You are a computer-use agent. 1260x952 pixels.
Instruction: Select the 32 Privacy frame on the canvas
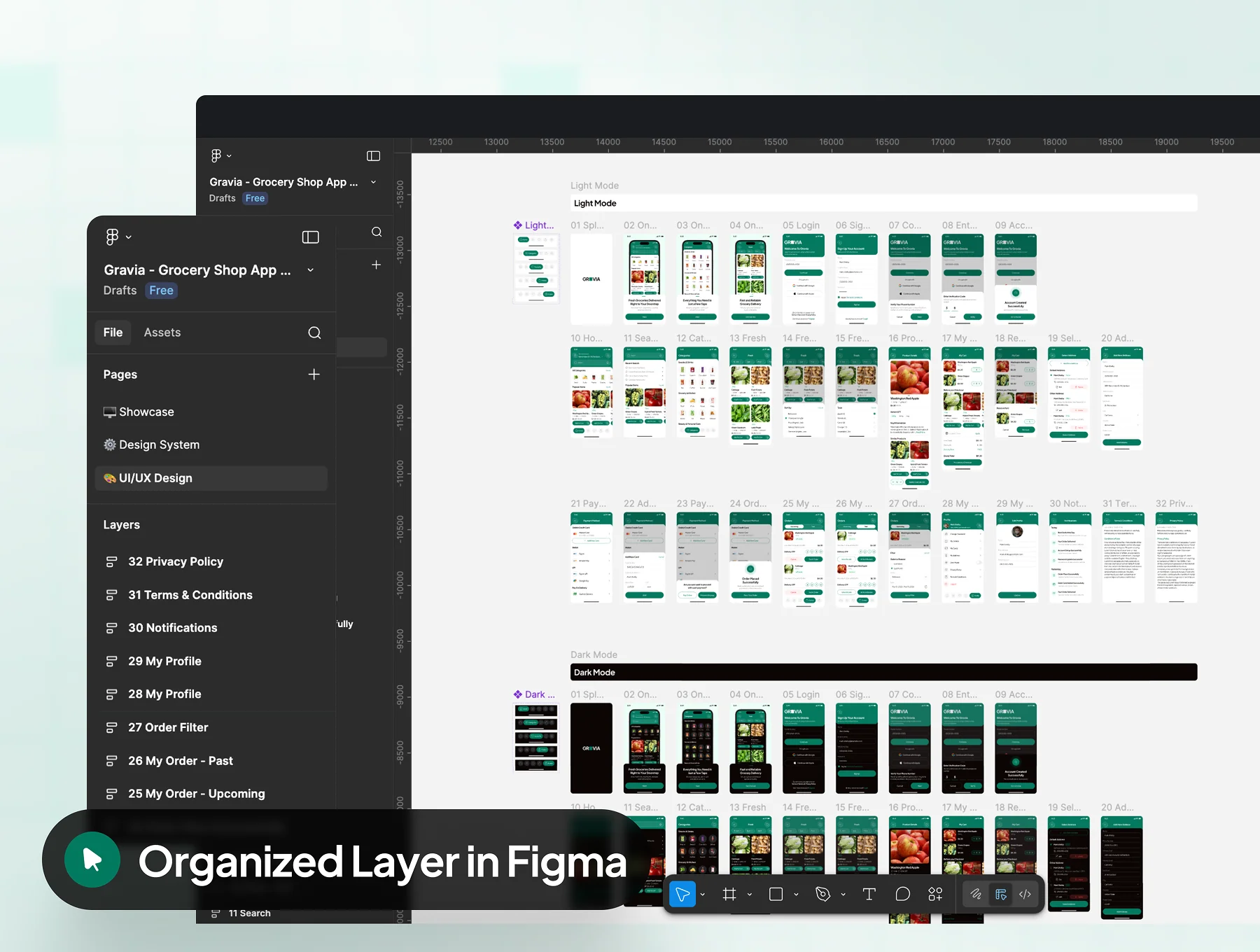[1176, 557]
